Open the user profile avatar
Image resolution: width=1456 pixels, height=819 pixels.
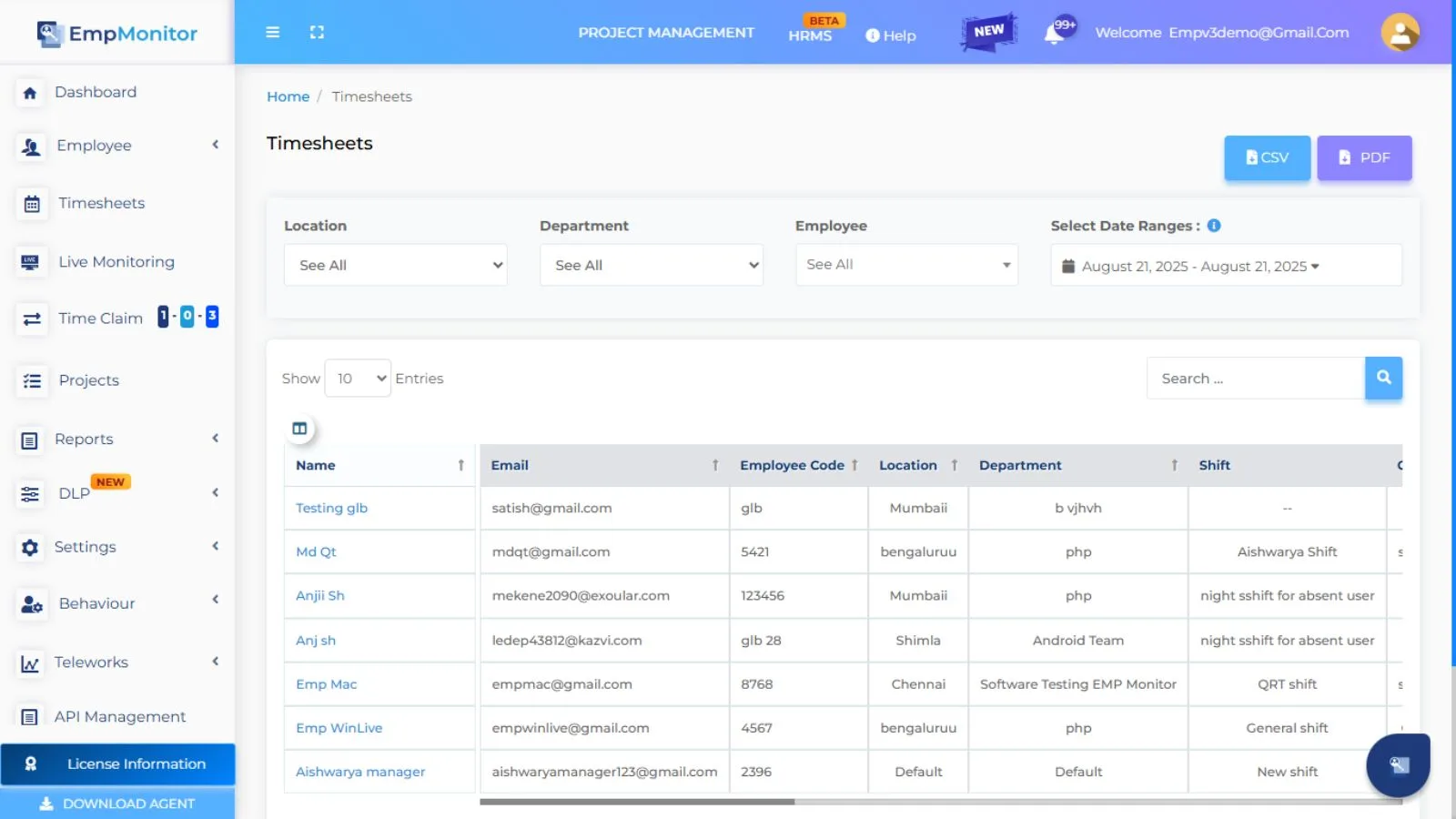coord(1400,32)
